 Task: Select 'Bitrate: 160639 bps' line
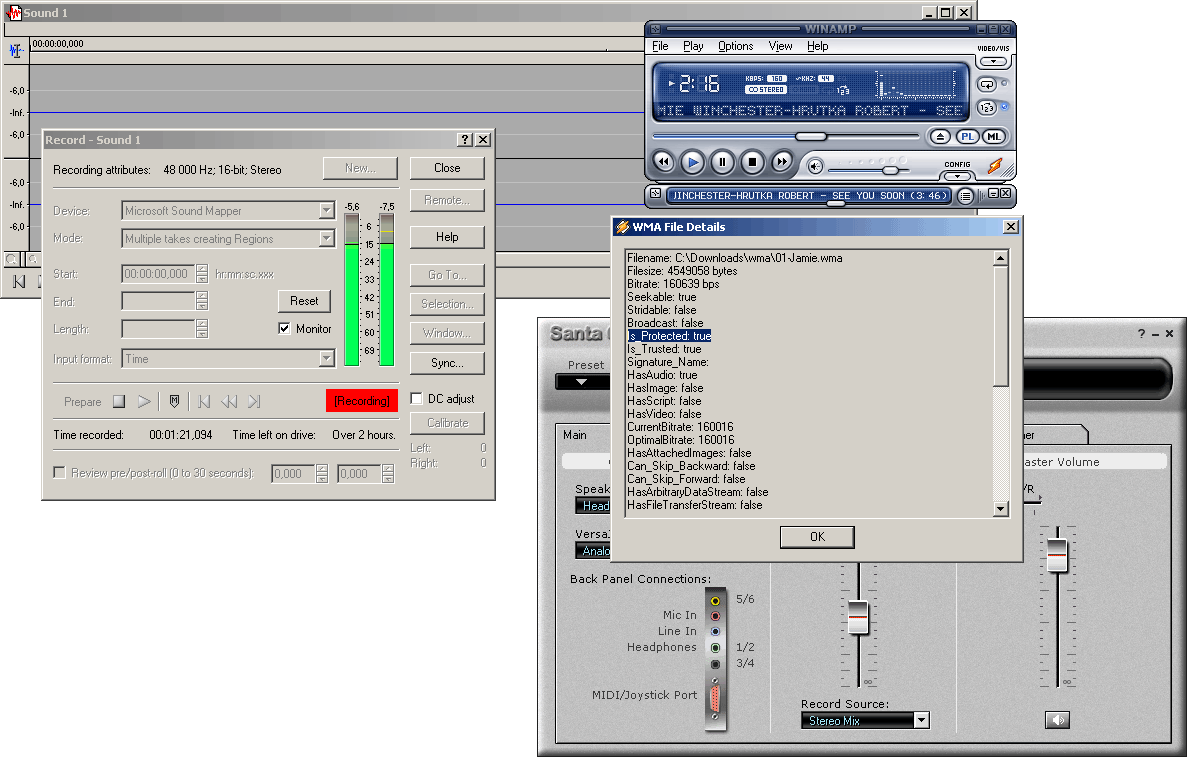click(x=673, y=284)
